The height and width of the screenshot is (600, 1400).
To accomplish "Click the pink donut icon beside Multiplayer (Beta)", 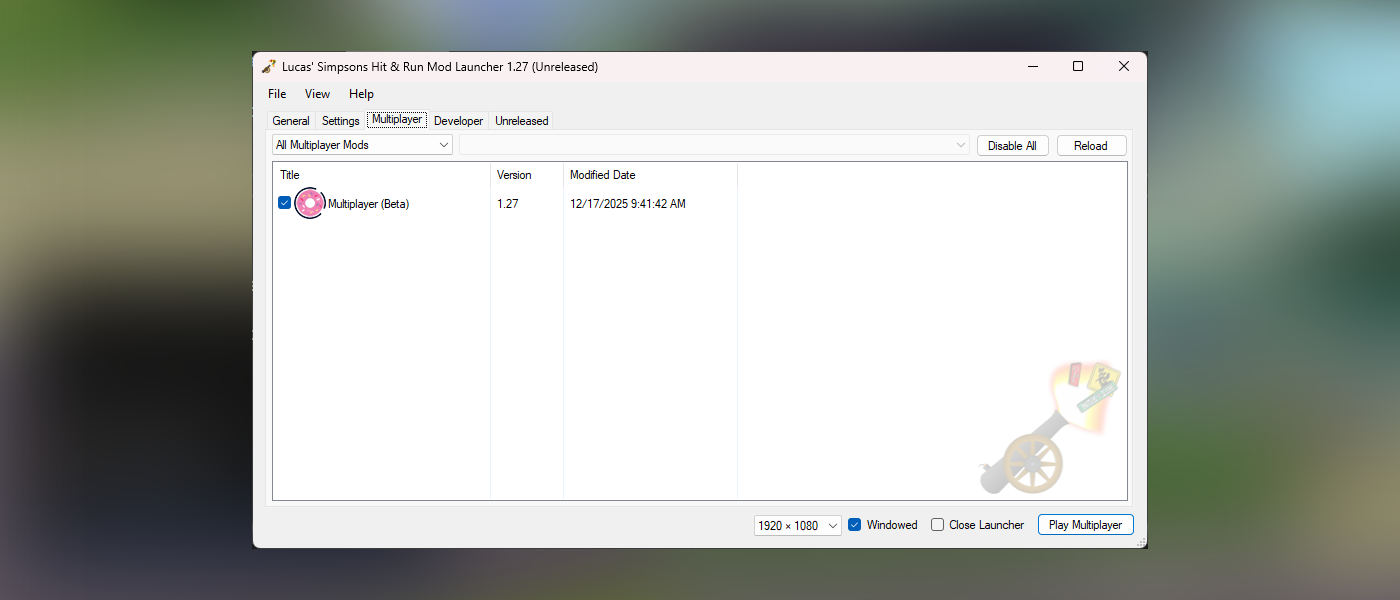I will pyautogui.click(x=310, y=203).
